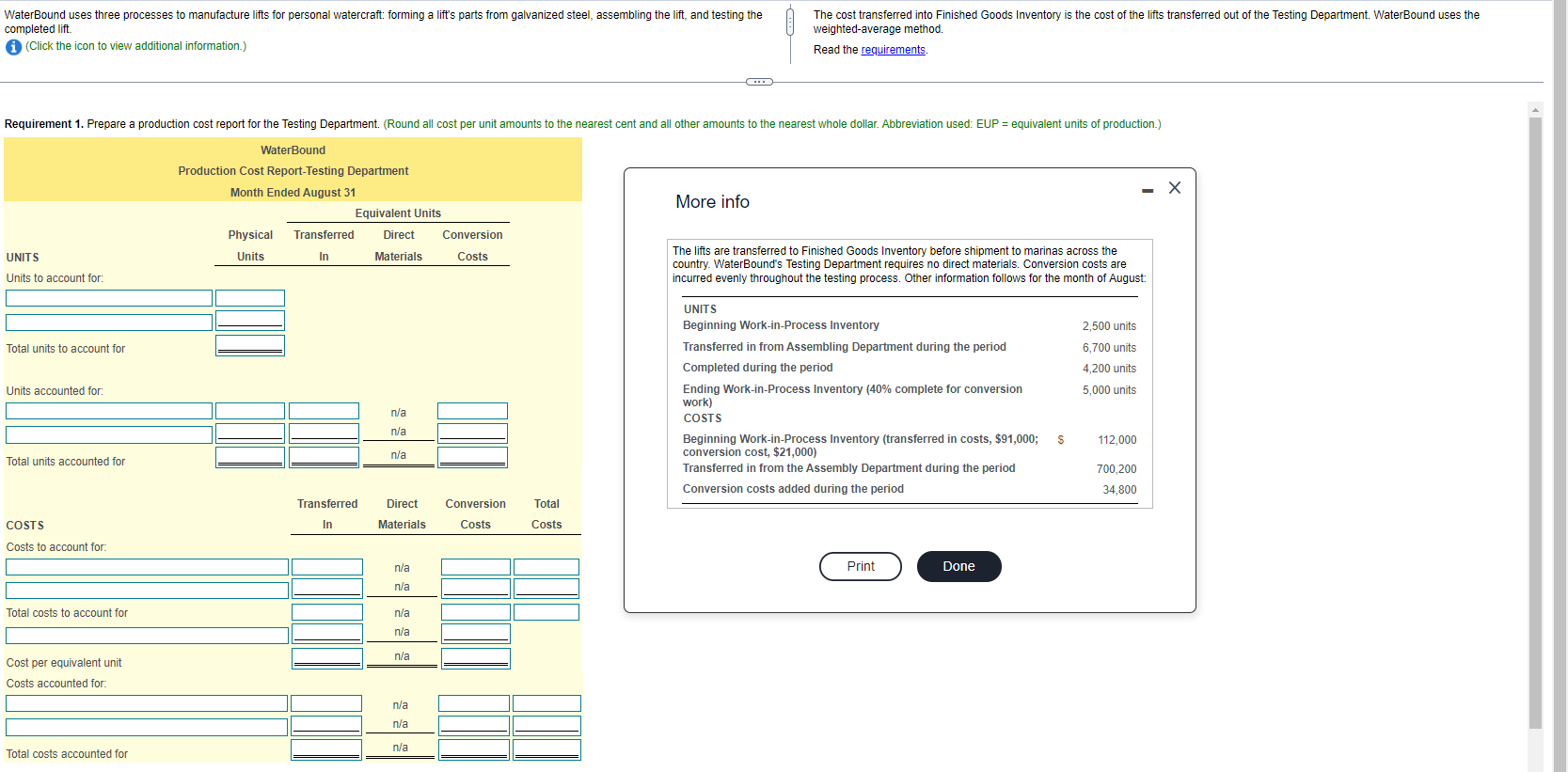The width and height of the screenshot is (1568, 772).
Task: Close the More info dialog
Action: click(1175, 188)
